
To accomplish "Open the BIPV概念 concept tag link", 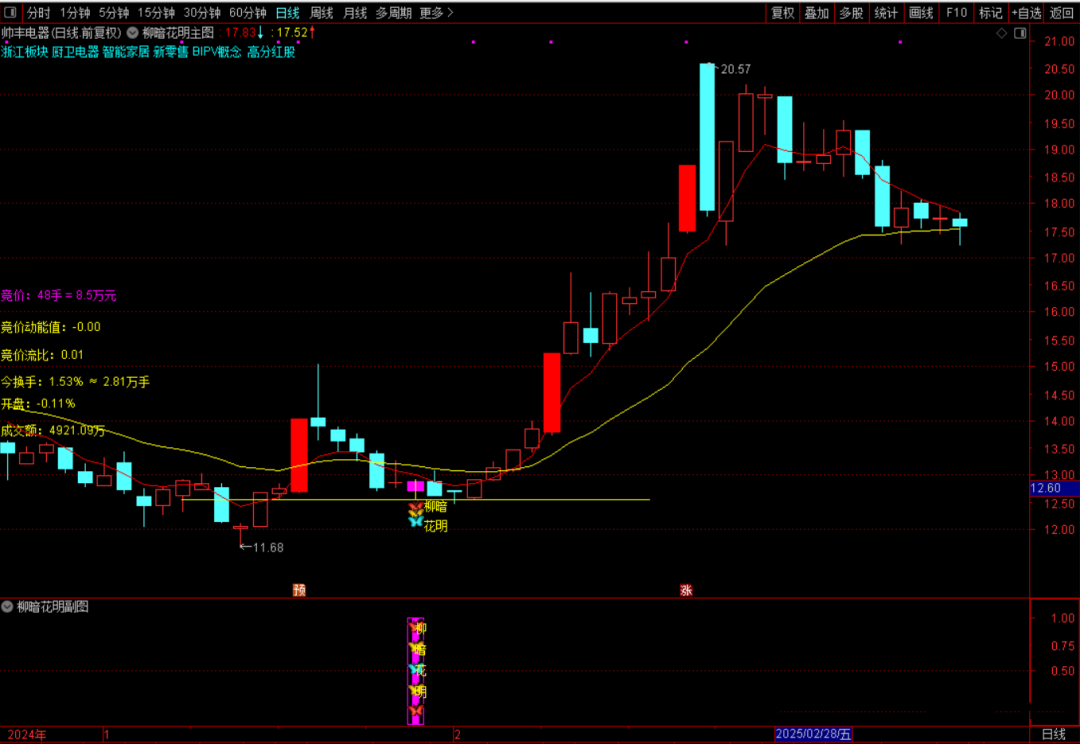I will pos(216,52).
